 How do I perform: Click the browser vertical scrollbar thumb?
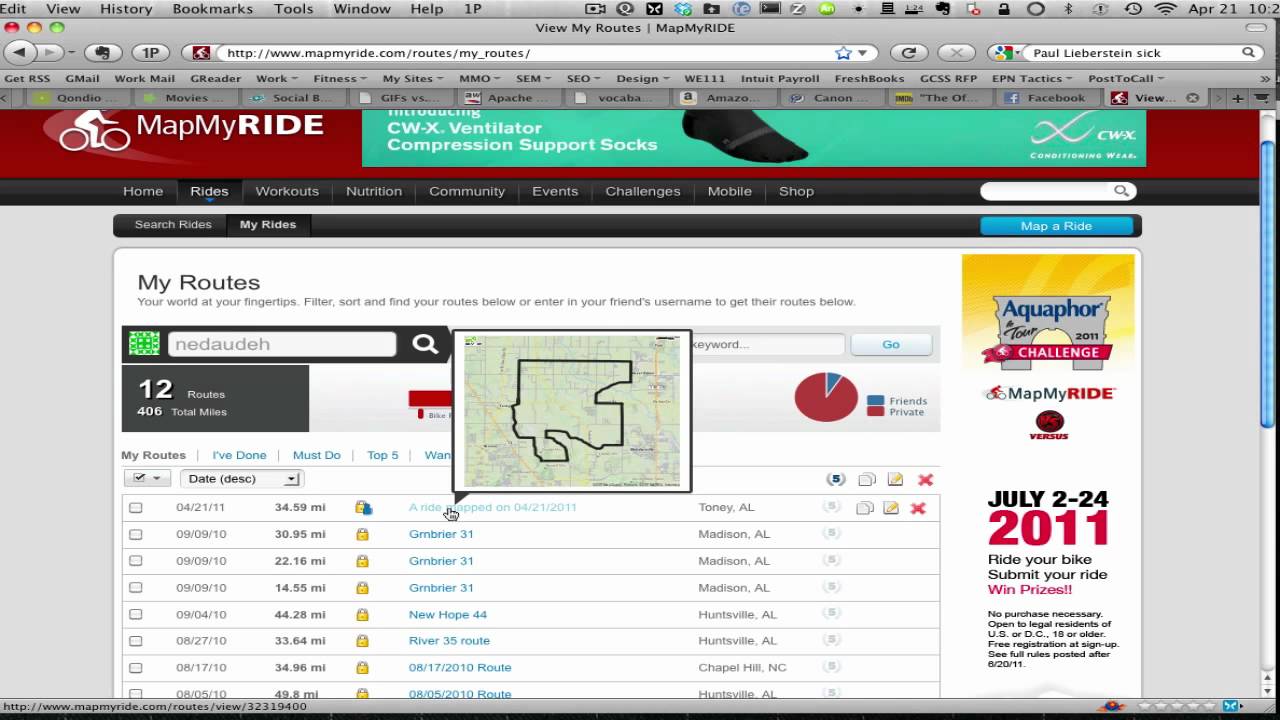1268,285
